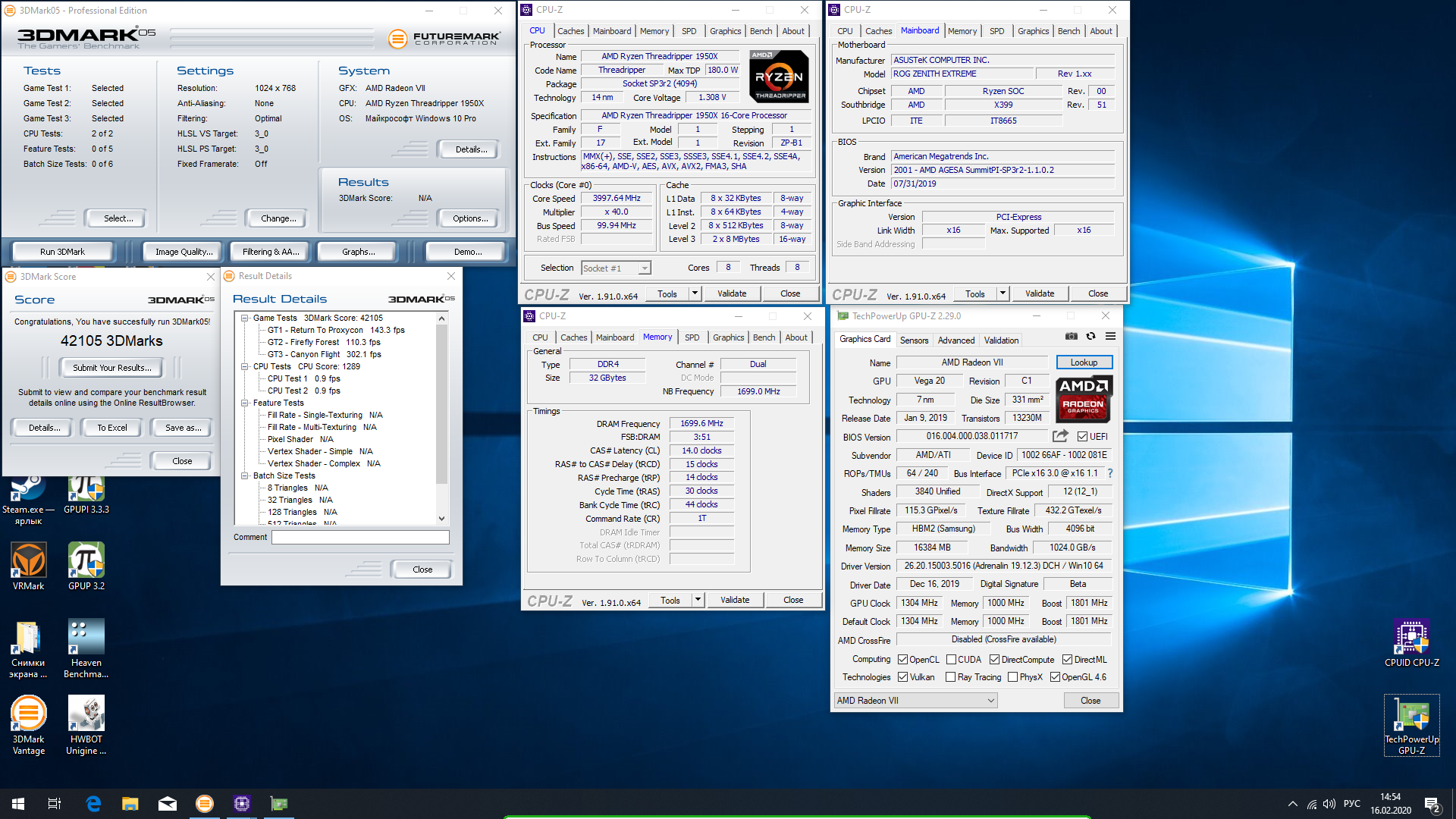Open notification center icon
Screen dimensions: 1456x819
click(x=1432, y=804)
